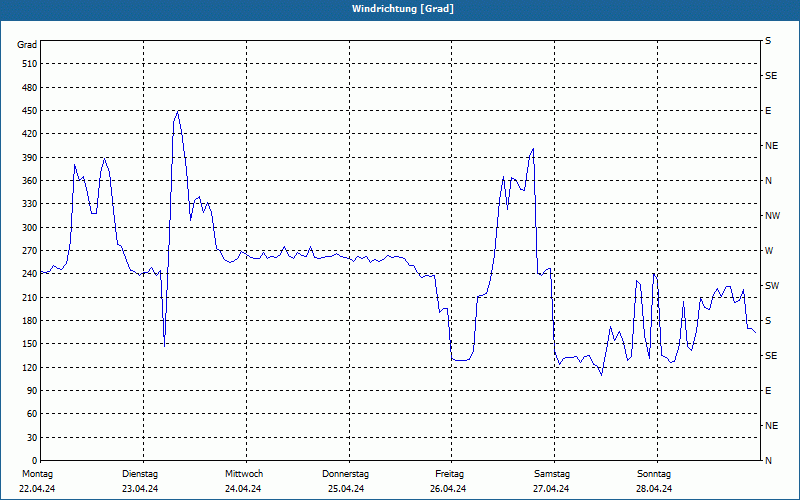The height and width of the screenshot is (500, 800).
Task: Click the 60 degree axis label
Action: 32,414
